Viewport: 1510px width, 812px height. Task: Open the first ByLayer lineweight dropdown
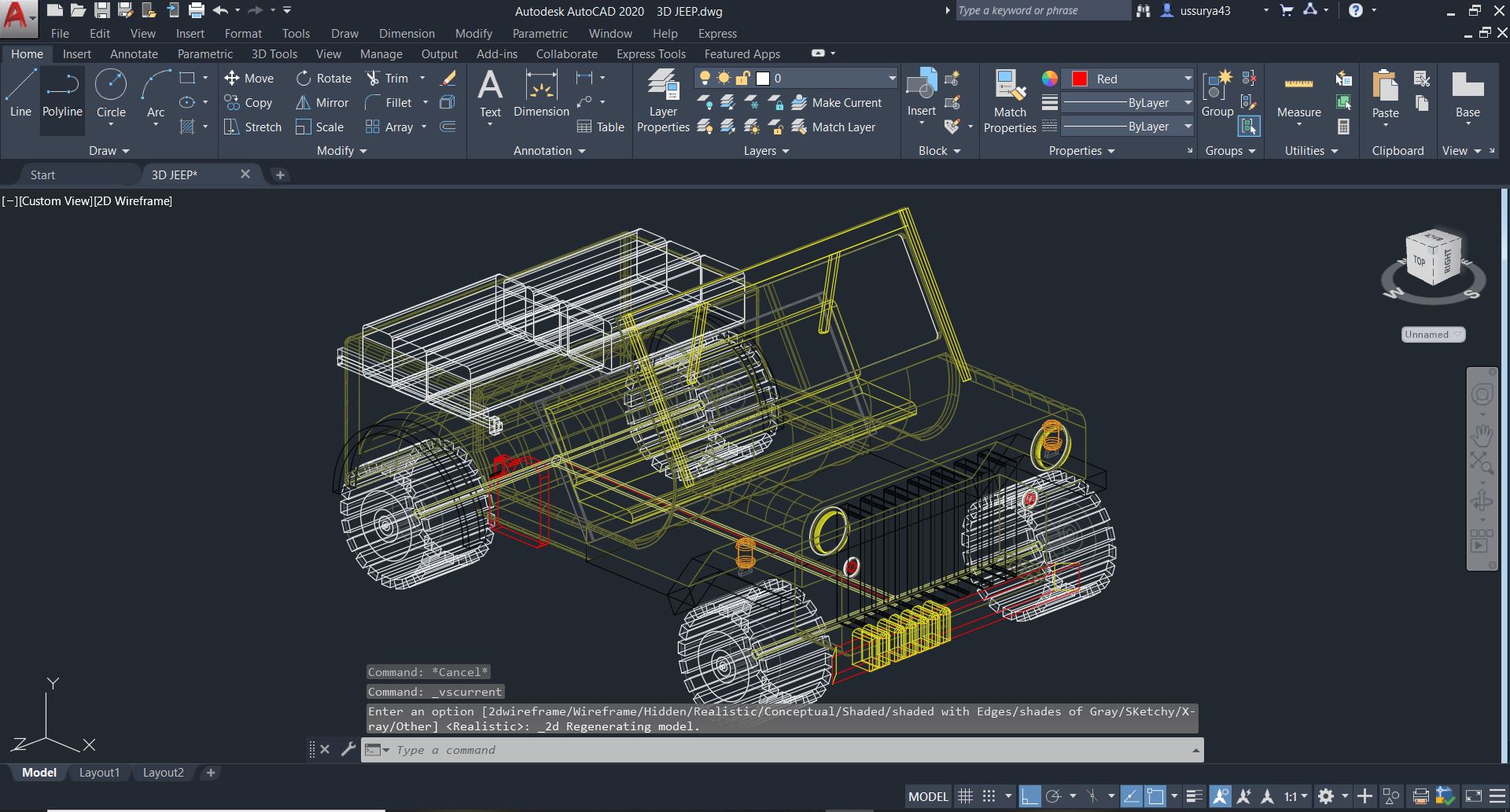1129,103
